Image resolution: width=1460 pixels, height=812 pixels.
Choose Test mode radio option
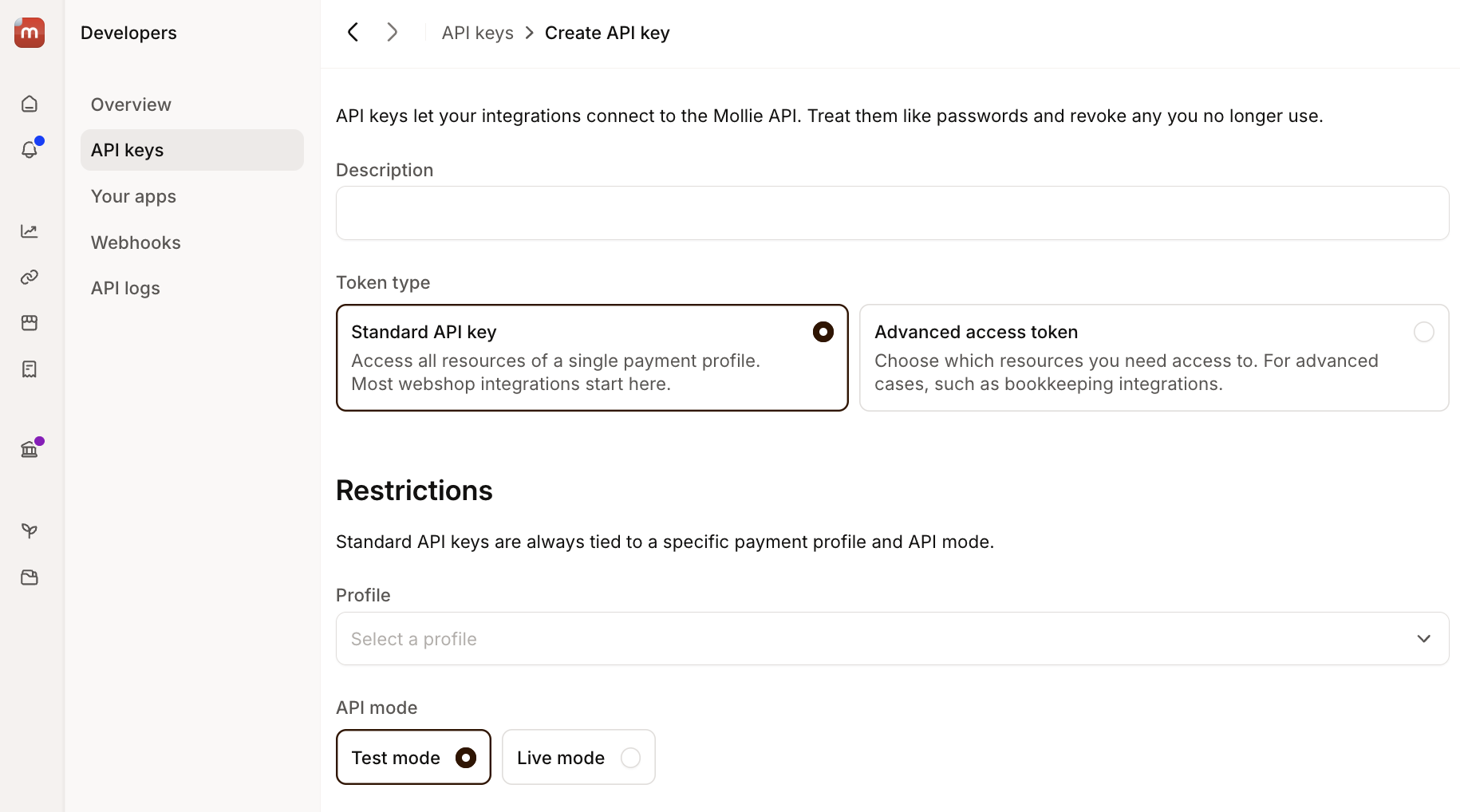[x=413, y=757]
